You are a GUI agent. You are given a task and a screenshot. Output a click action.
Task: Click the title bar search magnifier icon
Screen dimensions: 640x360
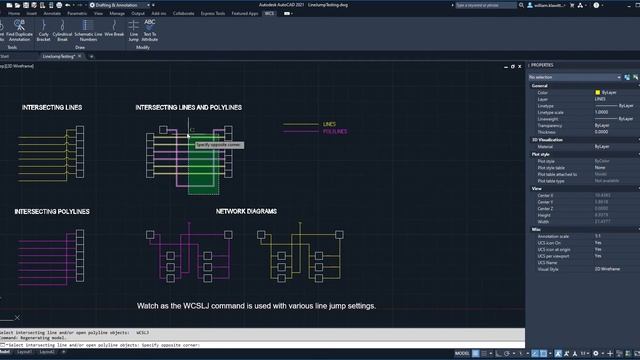[521, 5]
